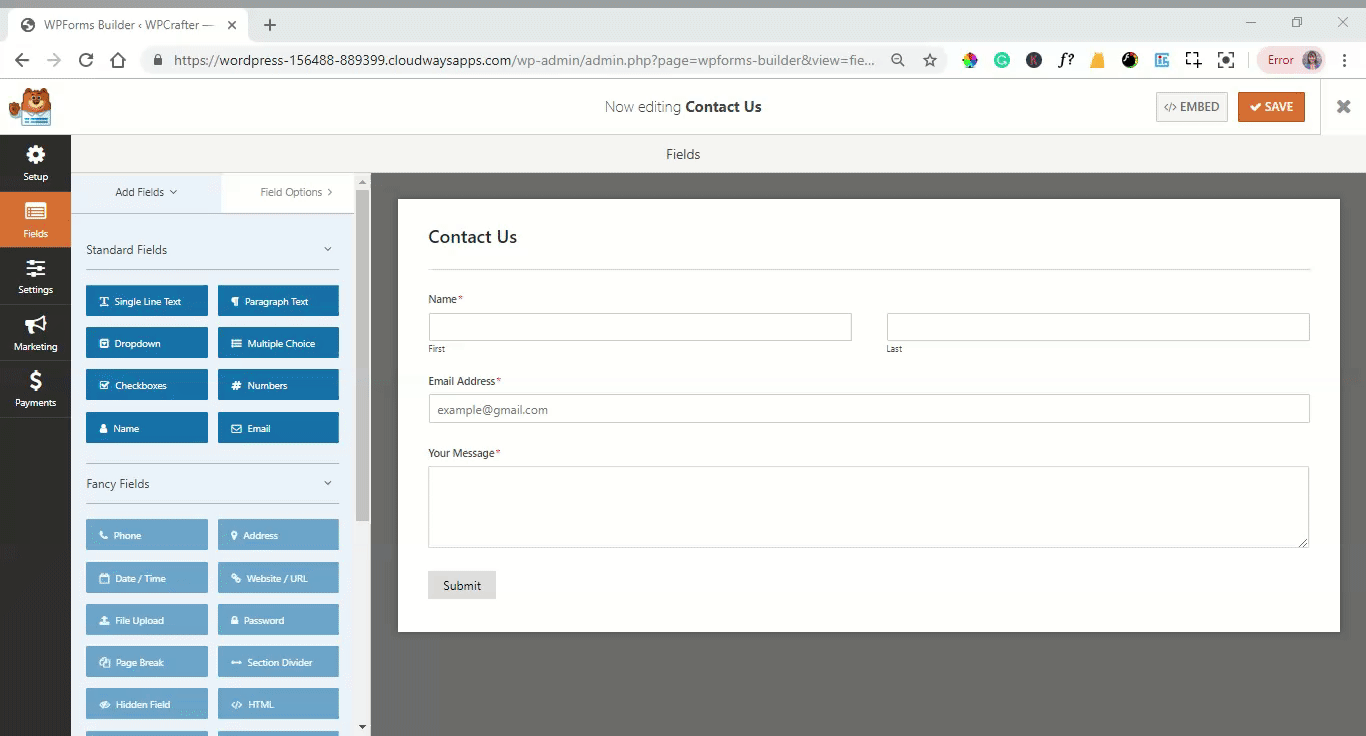The height and width of the screenshot is (736, 1366).
Task: Add a Checkboxes field
Action: pos(147,385)
